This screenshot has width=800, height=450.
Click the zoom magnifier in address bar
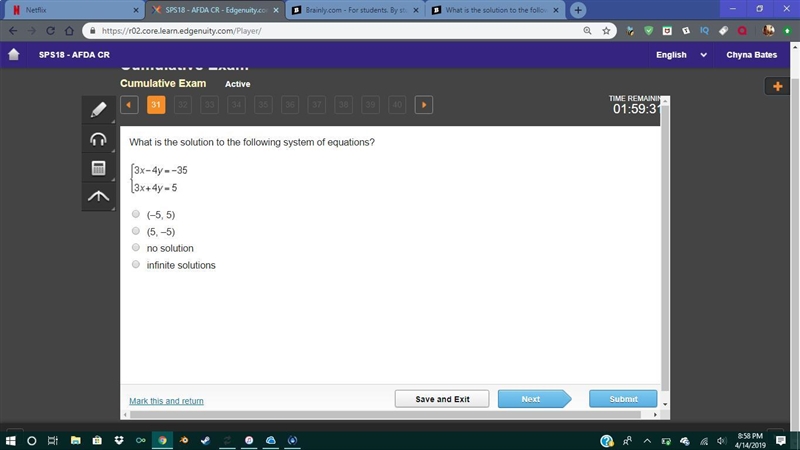point(587,31)
